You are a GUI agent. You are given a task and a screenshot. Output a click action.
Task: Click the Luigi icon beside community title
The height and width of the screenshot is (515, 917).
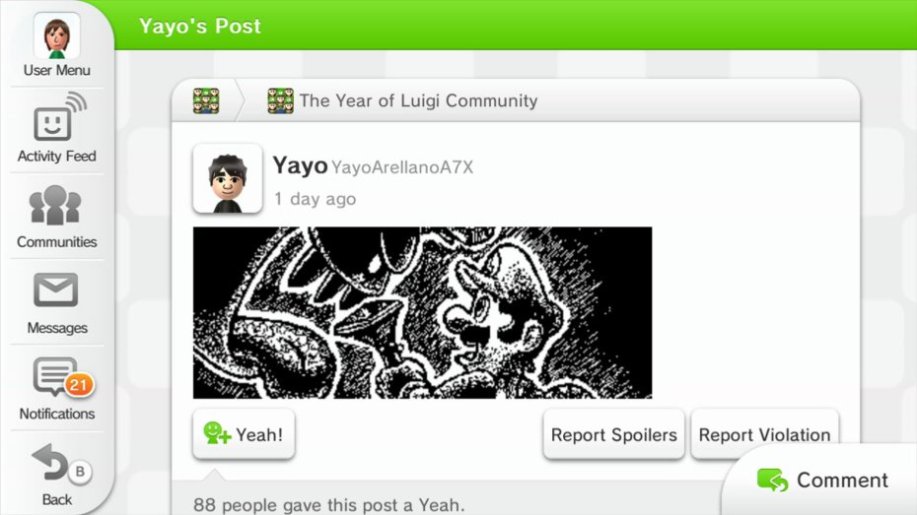[280, 101]
